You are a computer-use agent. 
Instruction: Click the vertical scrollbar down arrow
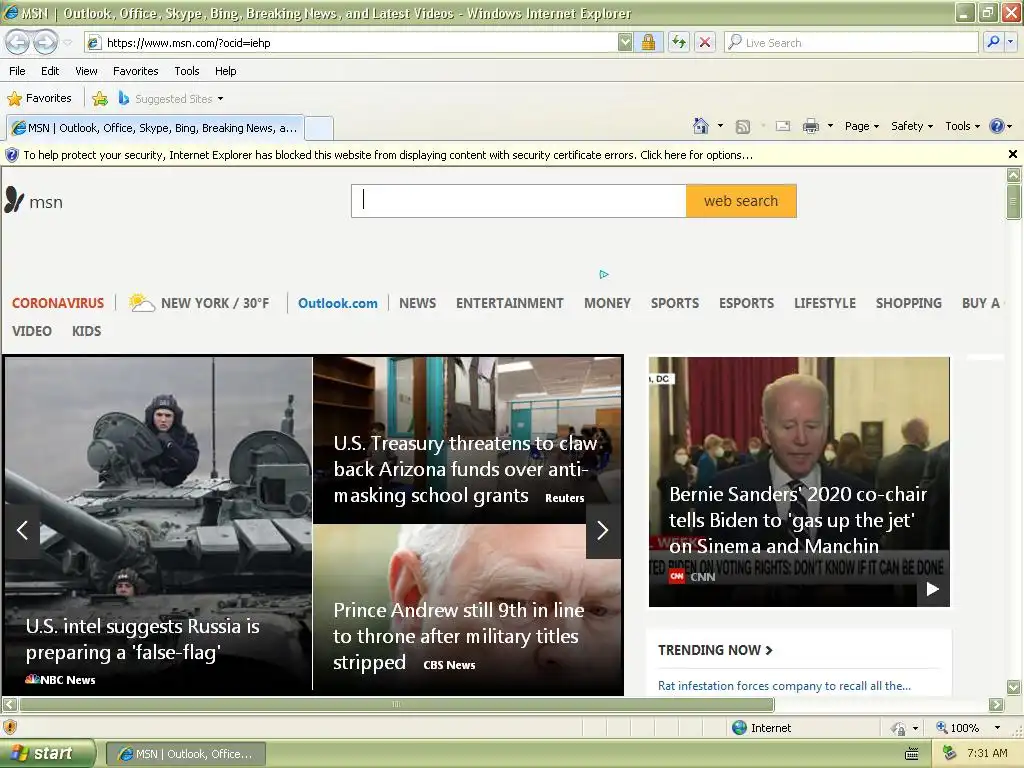pos(1013,687)
